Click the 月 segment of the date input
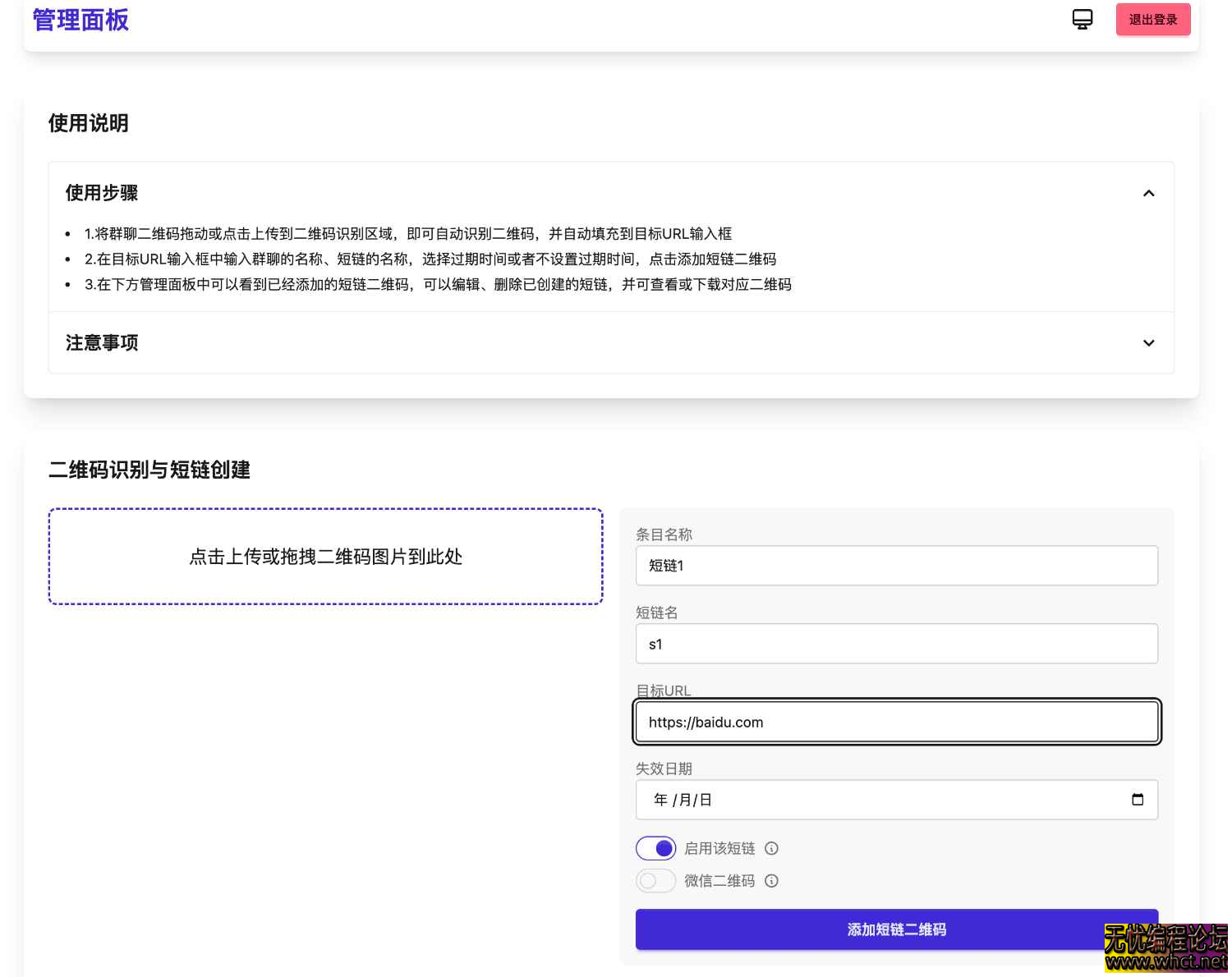 coord(683,799)
